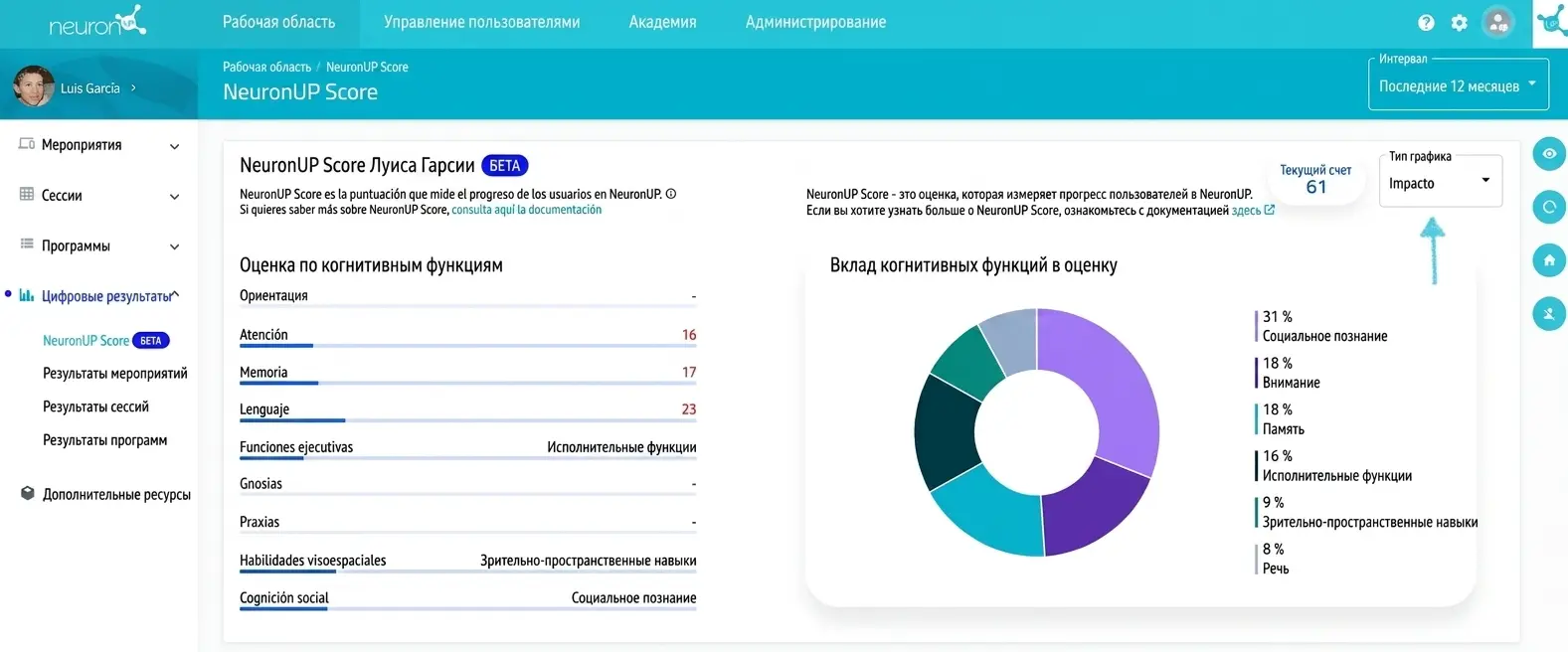Click the home icon in right sidebar

1549,260
